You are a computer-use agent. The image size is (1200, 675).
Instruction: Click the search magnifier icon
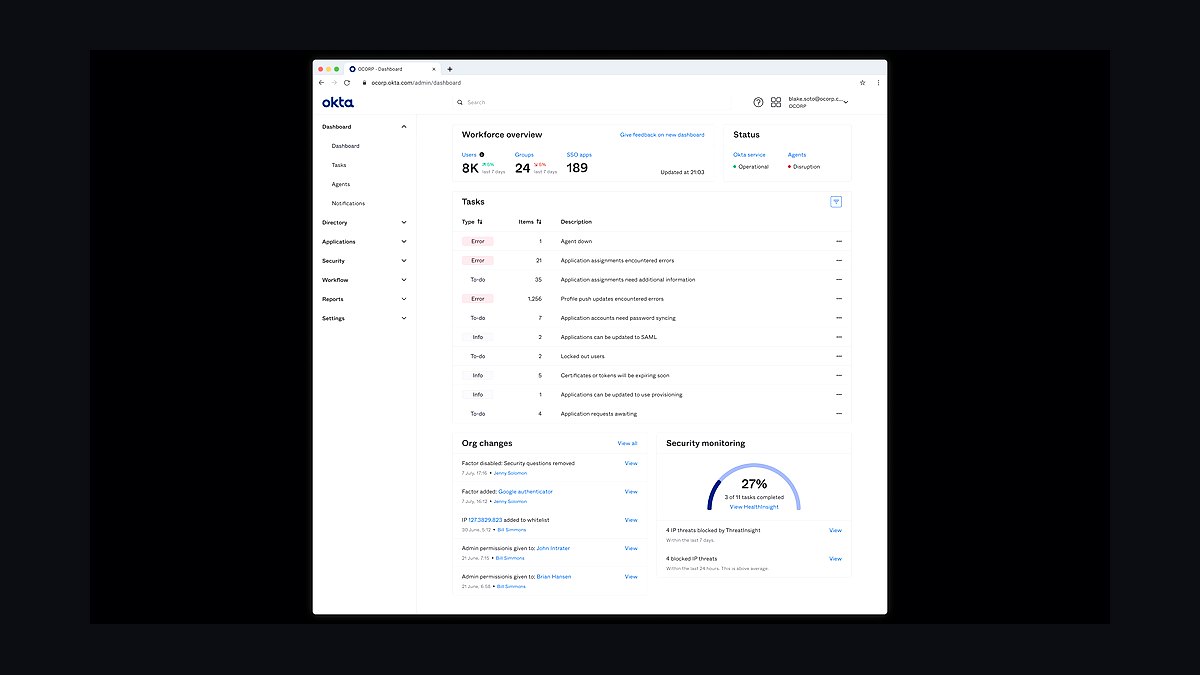460,102
